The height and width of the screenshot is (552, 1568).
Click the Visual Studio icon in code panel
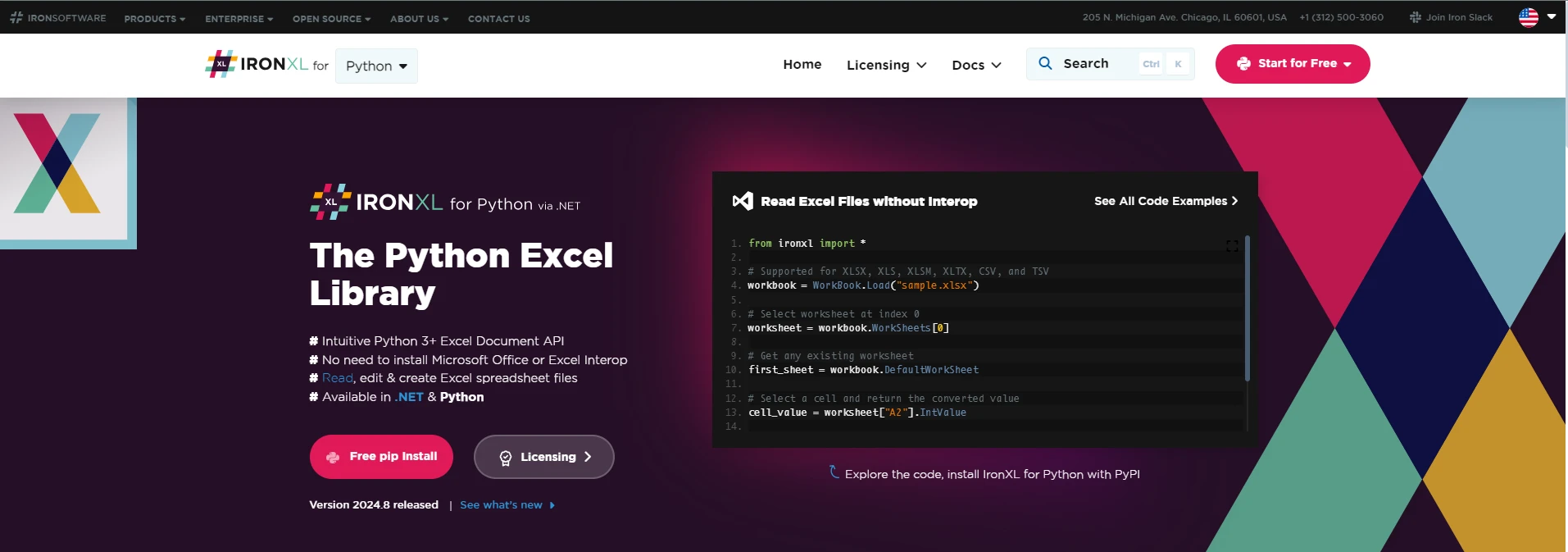click(x=743, y=201)
